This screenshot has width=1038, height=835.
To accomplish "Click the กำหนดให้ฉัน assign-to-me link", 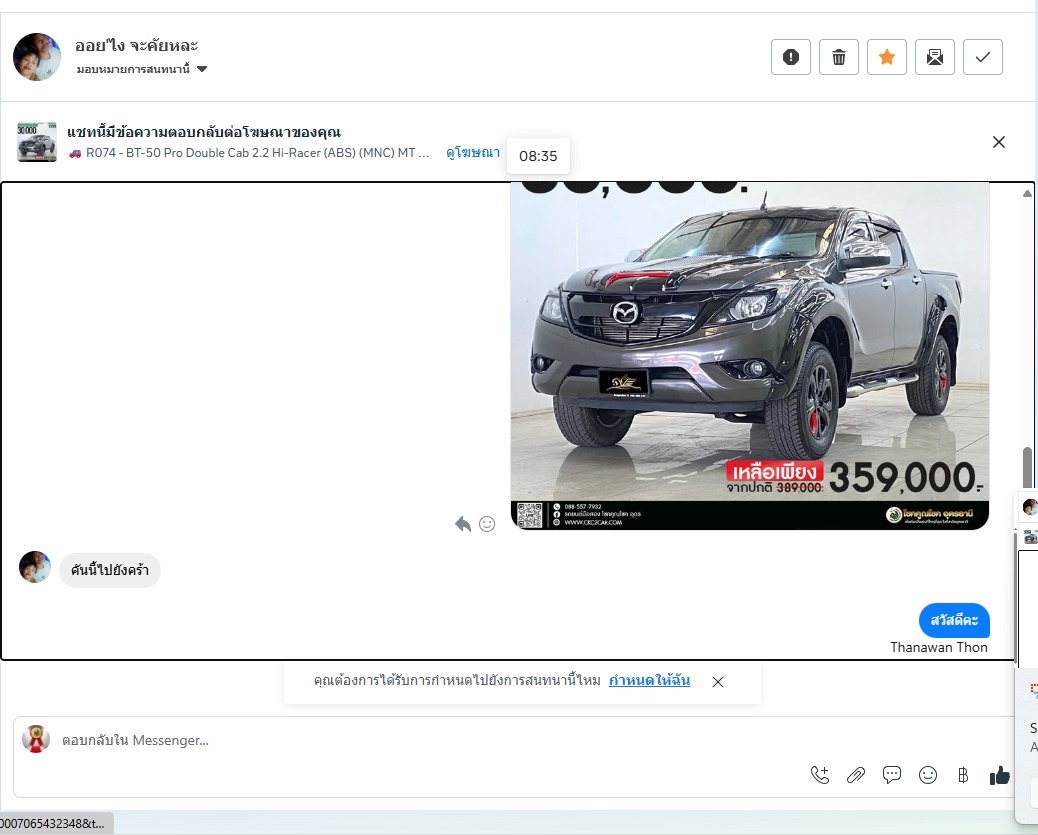I will (649, 681).
